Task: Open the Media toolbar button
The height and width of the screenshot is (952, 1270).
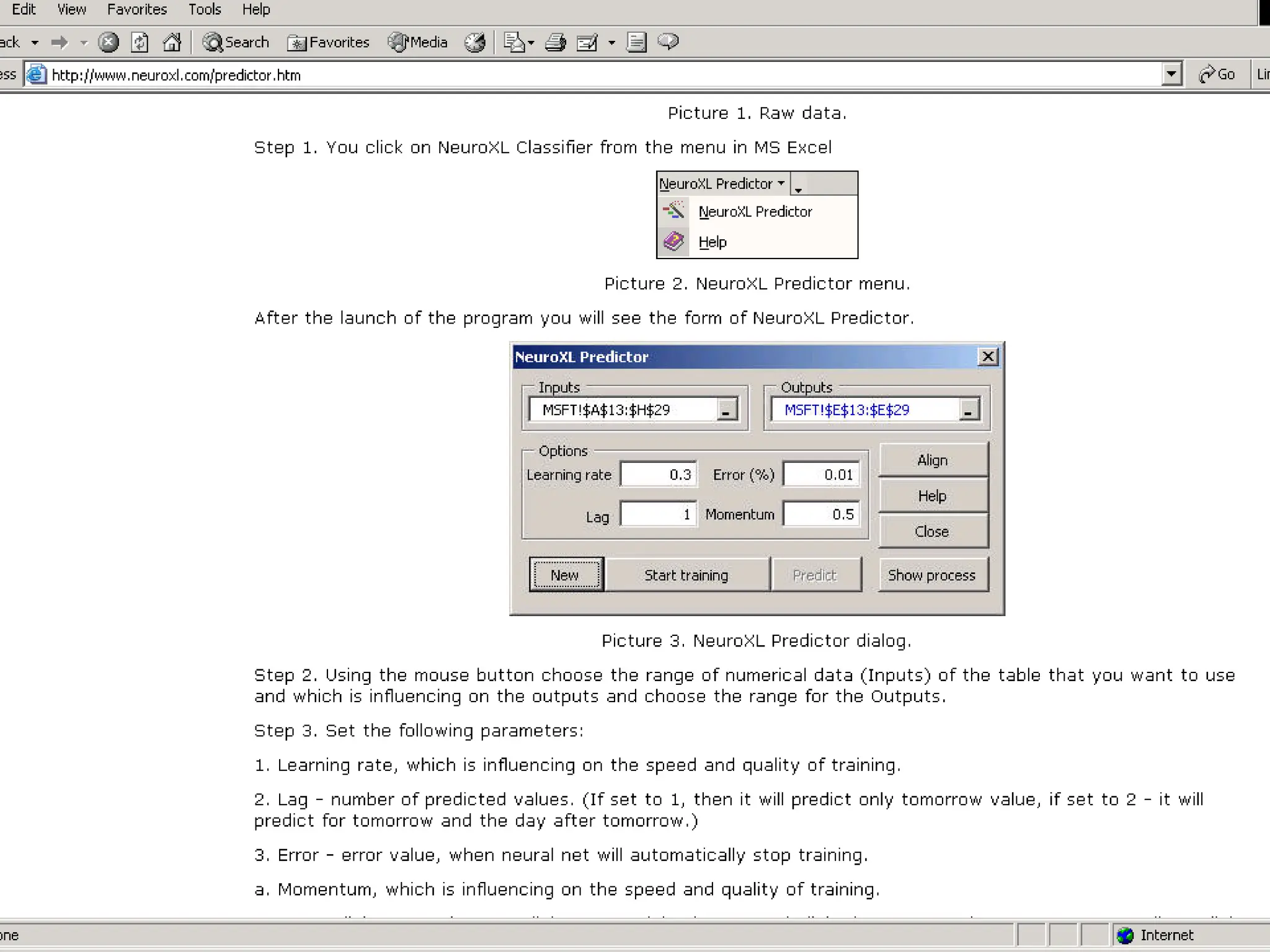Action: coord(417,42)
